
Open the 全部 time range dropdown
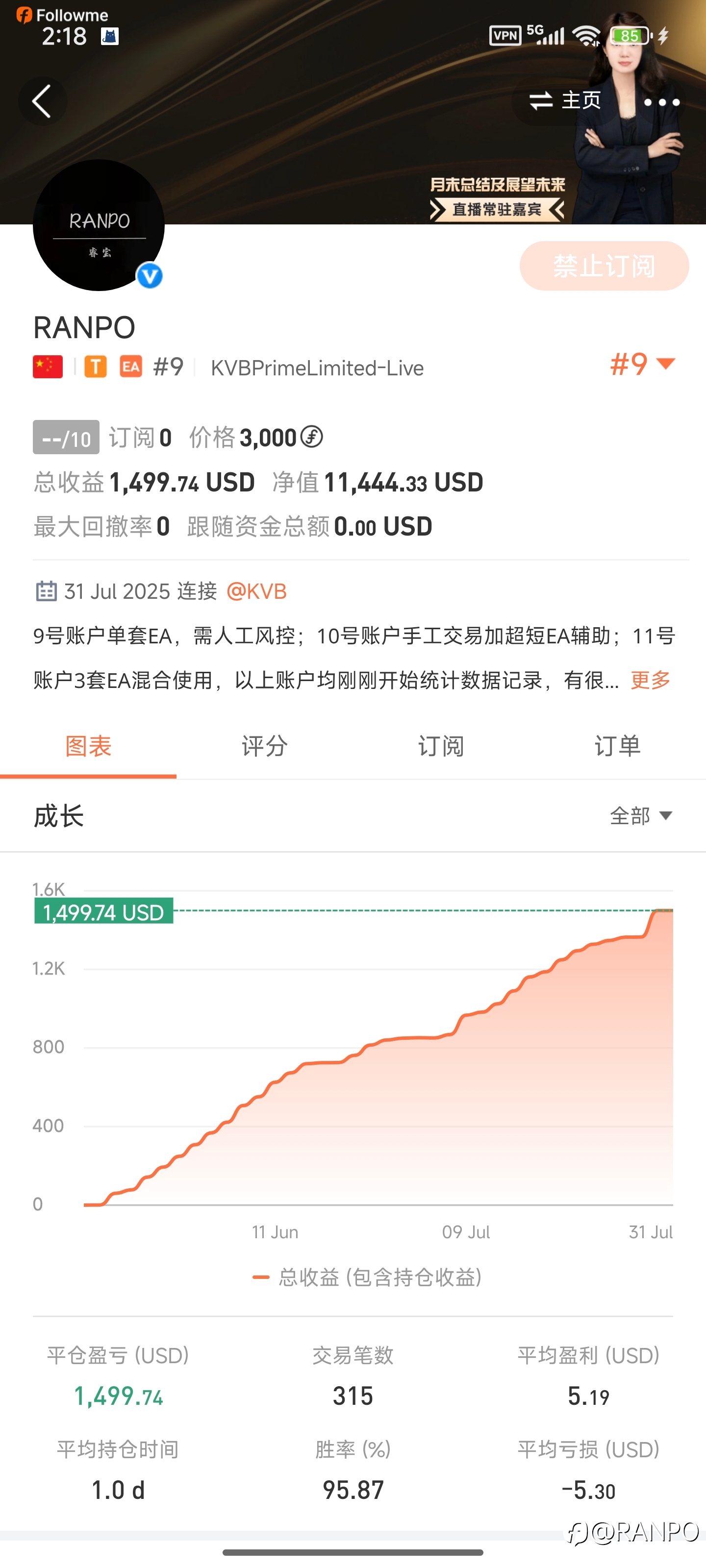641,816
